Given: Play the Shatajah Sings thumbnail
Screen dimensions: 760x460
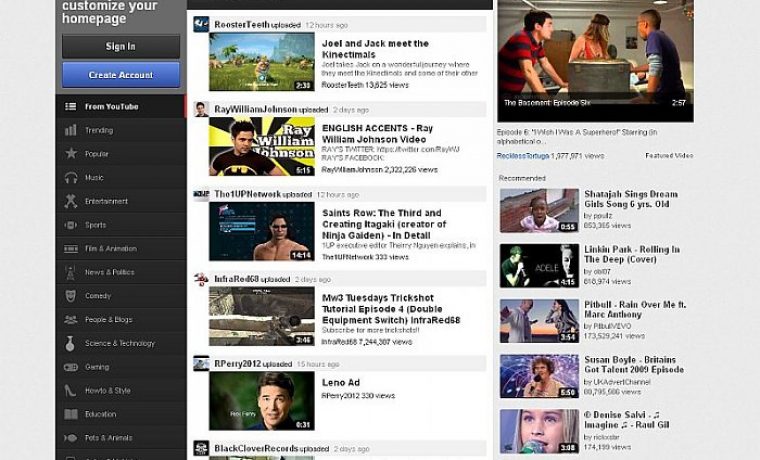Looking at the screenshot, I should coord(539,210).
